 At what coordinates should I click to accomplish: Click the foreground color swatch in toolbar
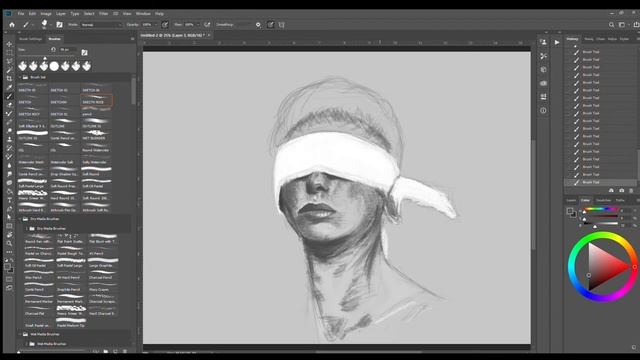tap(7, 267)
